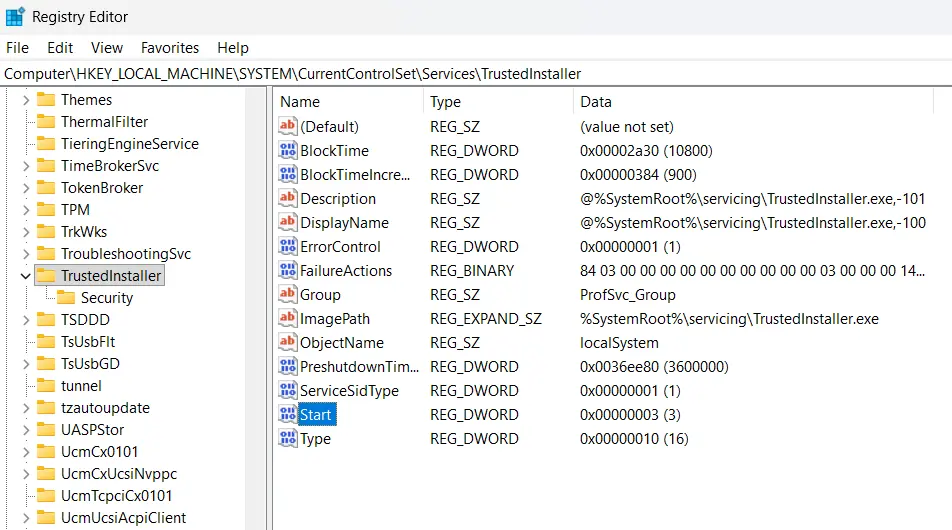Select the Start value name

[x=316, y=415]
